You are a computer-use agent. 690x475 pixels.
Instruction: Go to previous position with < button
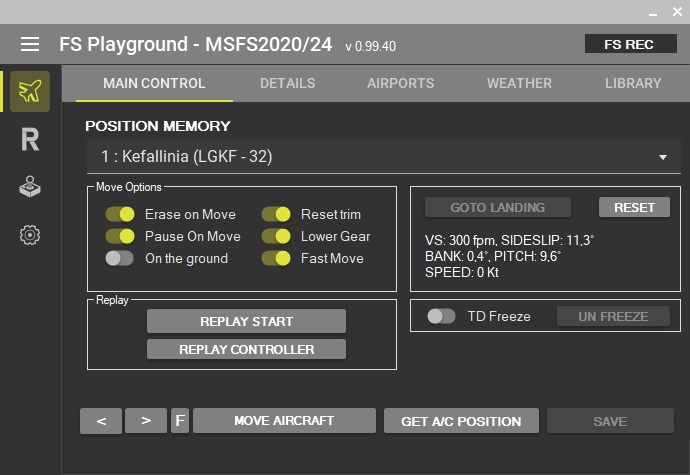pyautogui.click(x=101, y=421)
